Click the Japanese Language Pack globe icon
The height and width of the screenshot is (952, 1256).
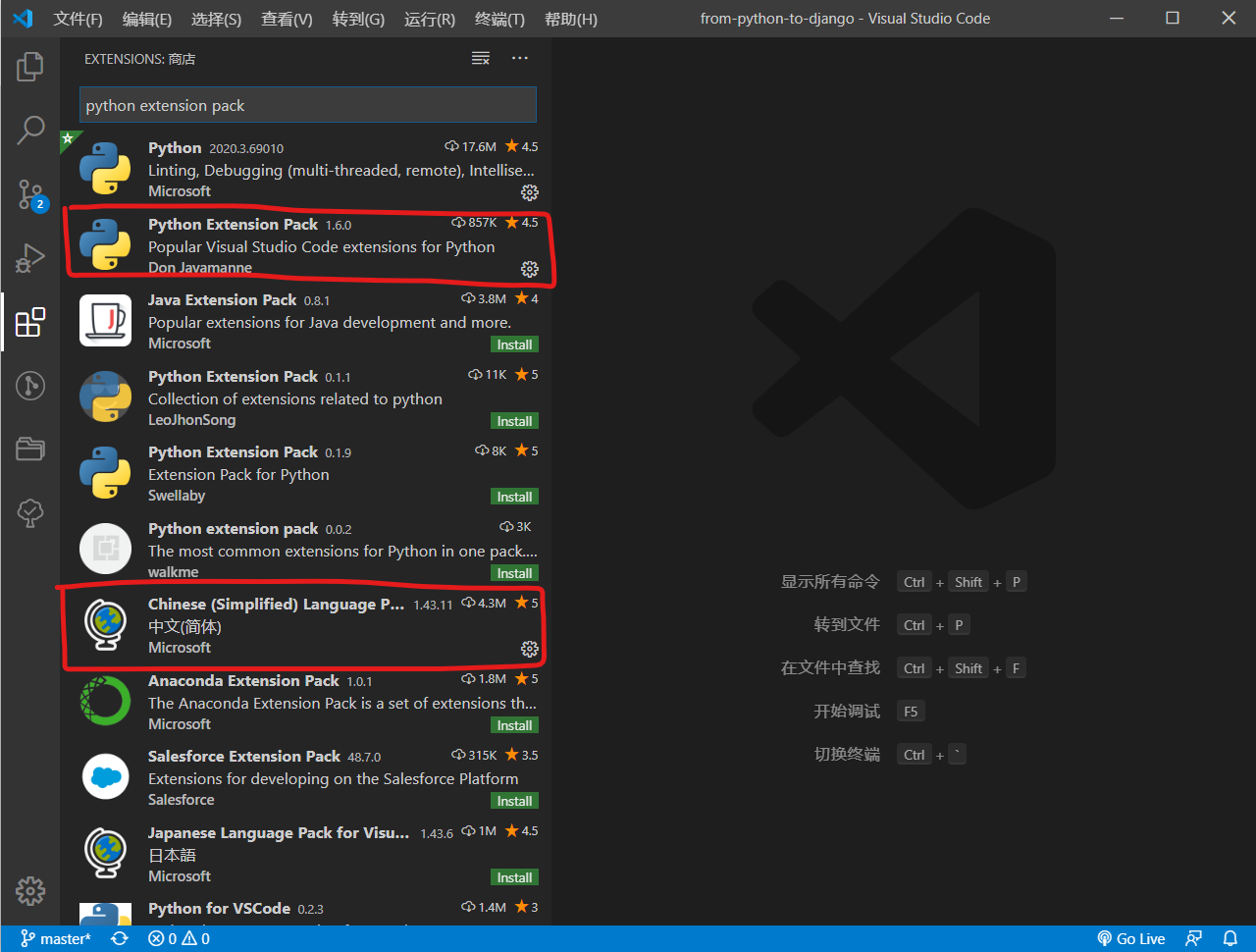[x=105, y=853]
